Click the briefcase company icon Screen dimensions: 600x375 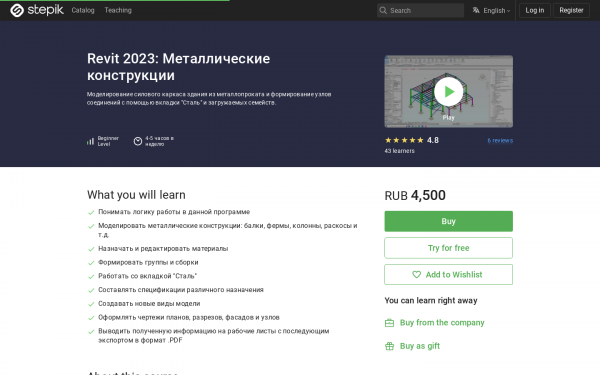(x=389, y=323)
